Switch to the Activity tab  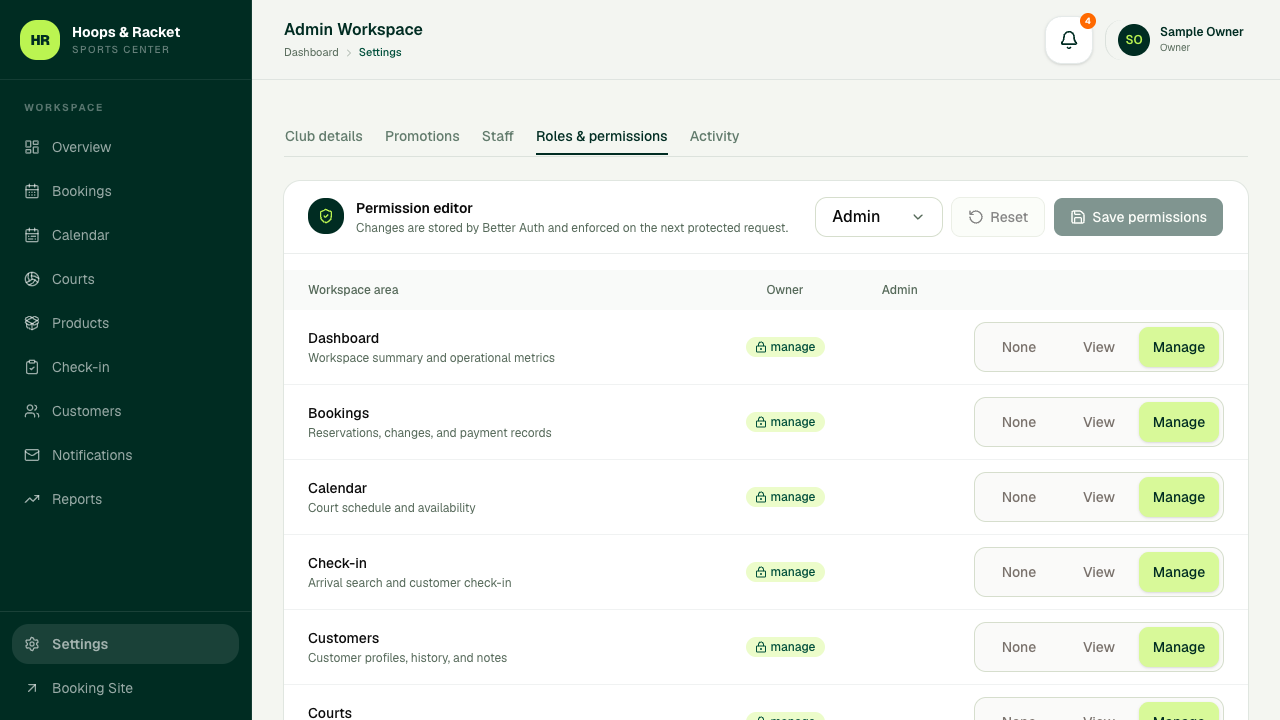(x=714, y=136)
